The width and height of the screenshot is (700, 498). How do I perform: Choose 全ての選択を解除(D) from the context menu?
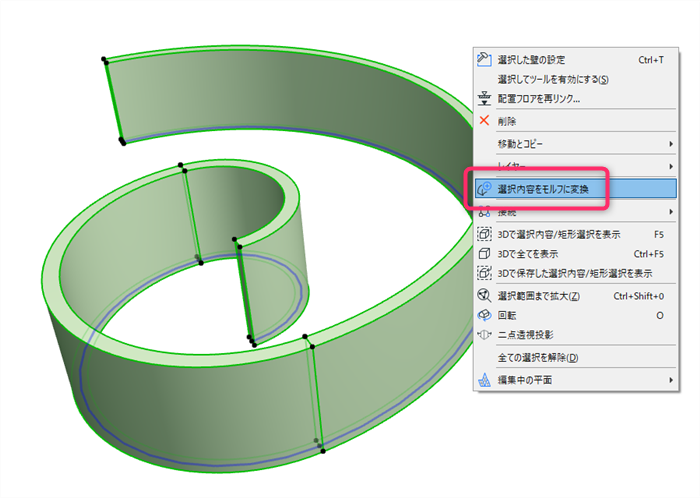pyautogui.click(x=538, y=357)
